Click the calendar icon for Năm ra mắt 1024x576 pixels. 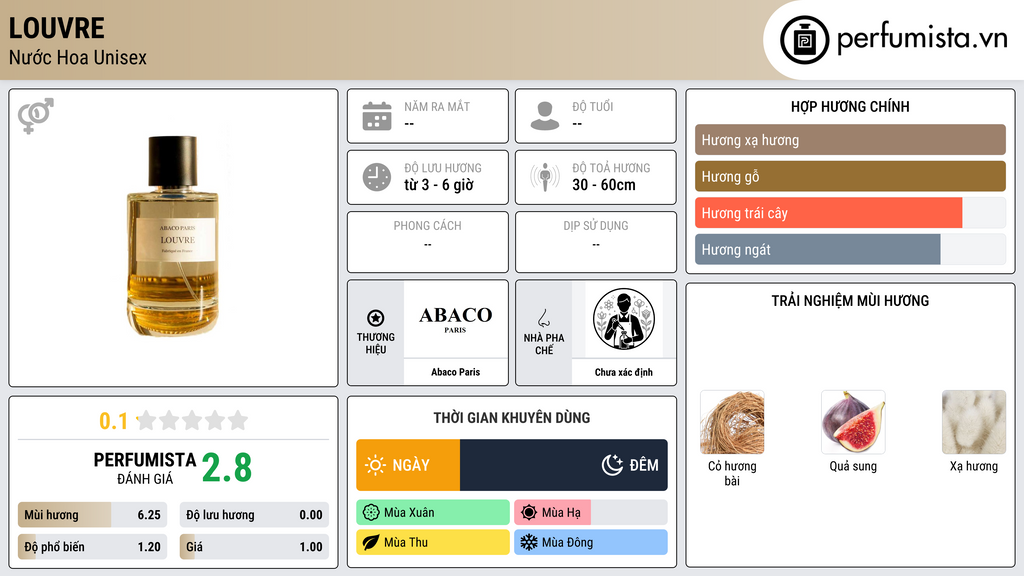pos(377,116)
